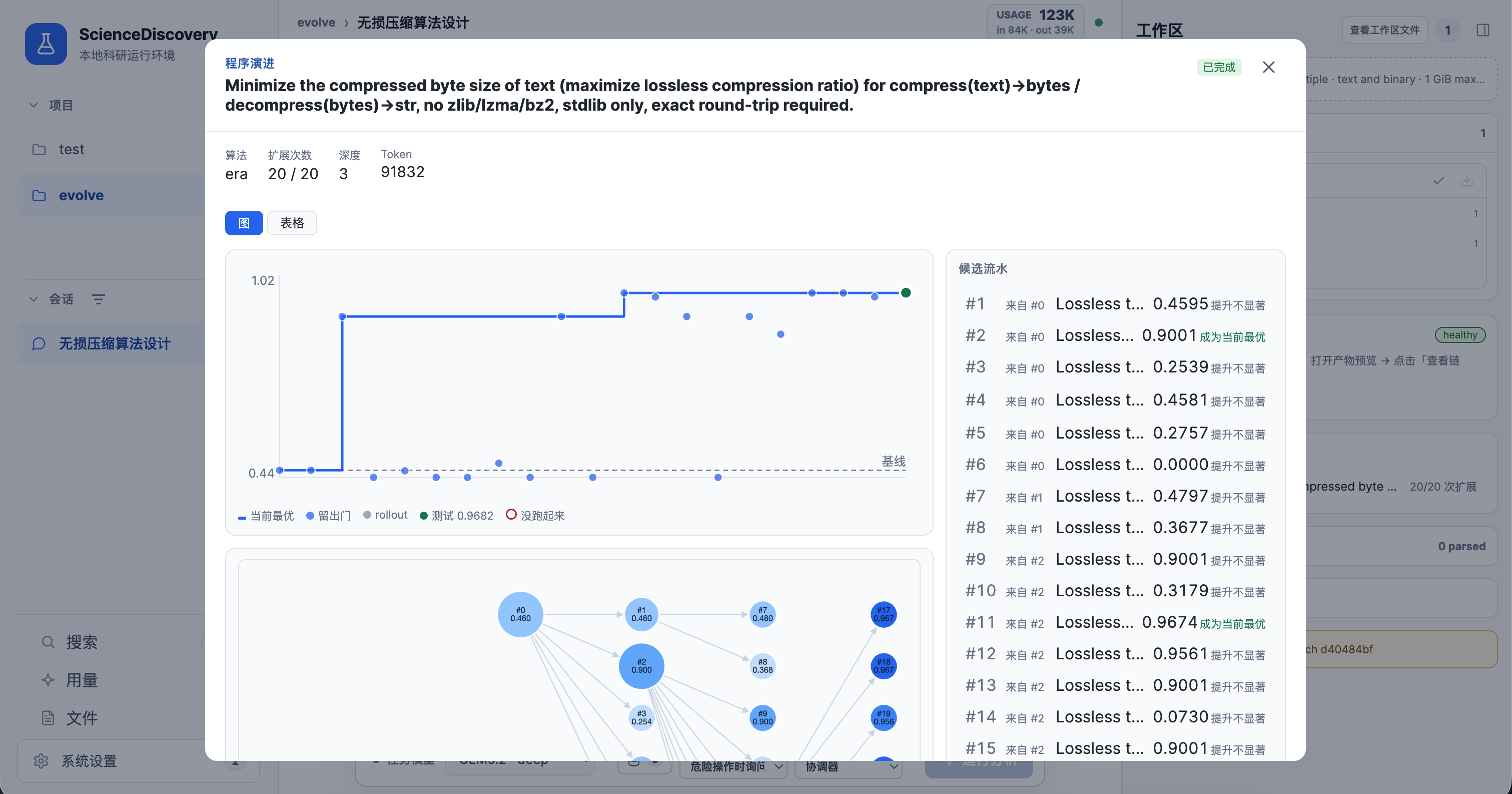Switch to the 表格 table tab

(x=292, y=223)
